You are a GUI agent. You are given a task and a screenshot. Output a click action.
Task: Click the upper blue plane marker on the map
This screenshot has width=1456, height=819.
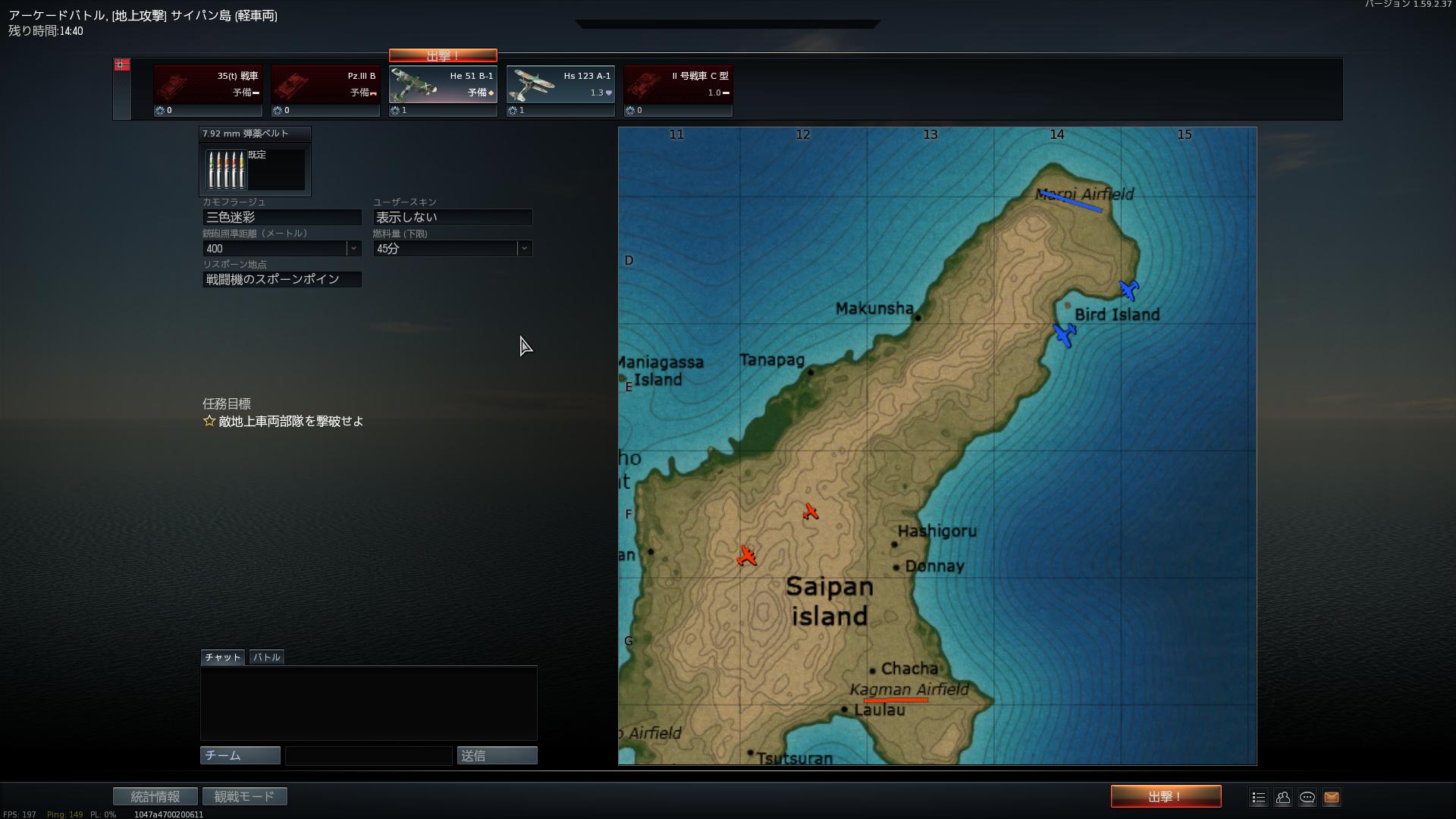click(x=1128, y=290)
